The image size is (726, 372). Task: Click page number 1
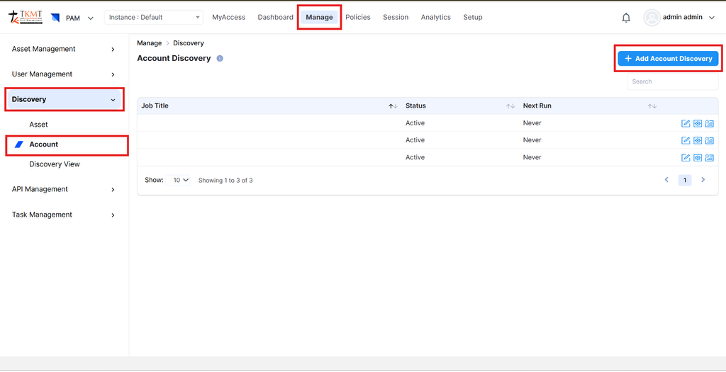point(685,180)
